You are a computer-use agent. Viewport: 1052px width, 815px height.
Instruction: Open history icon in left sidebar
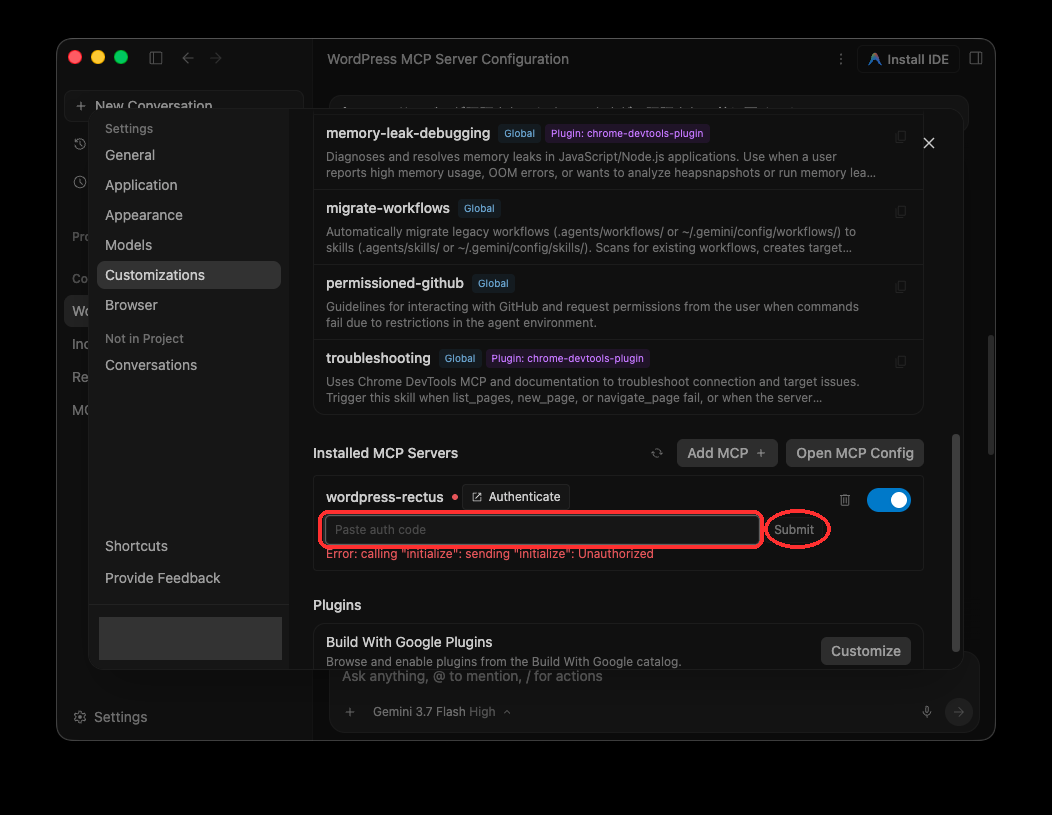[x=80, y=144]
